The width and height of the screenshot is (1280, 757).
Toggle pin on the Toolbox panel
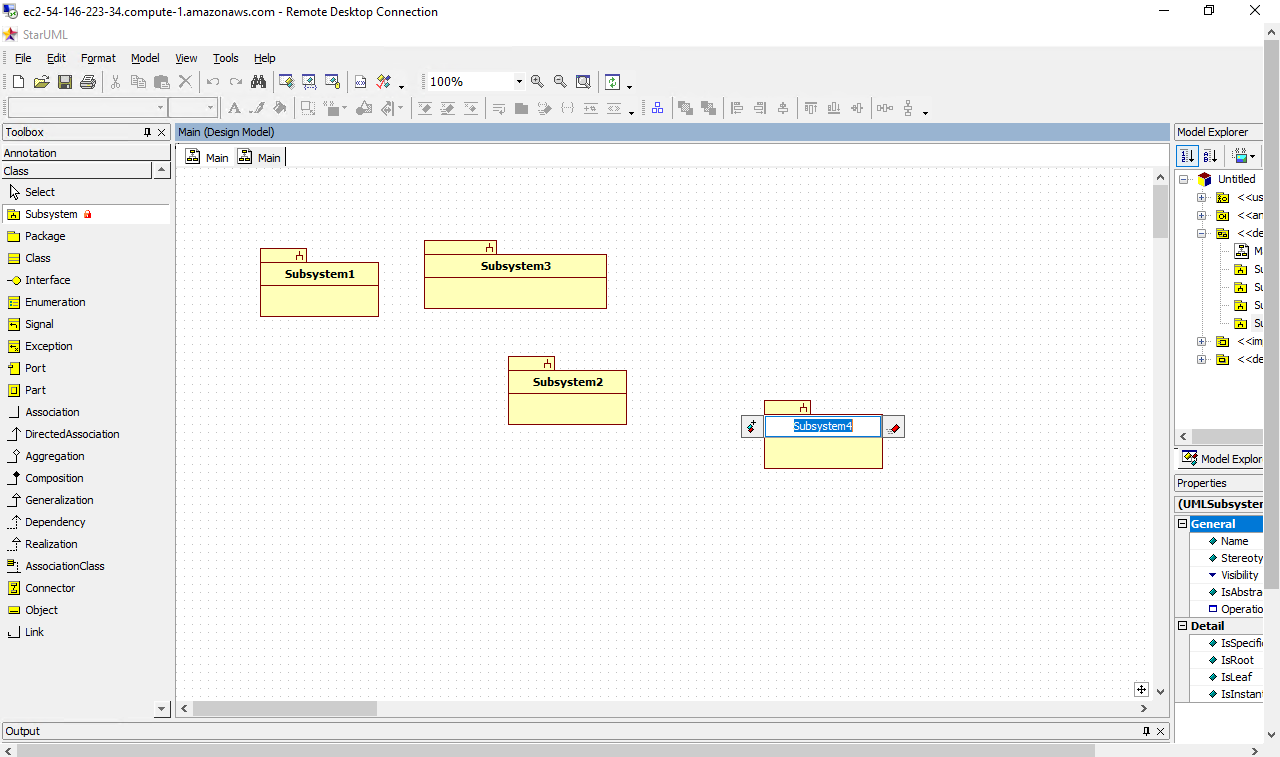[x=147, y=132]
